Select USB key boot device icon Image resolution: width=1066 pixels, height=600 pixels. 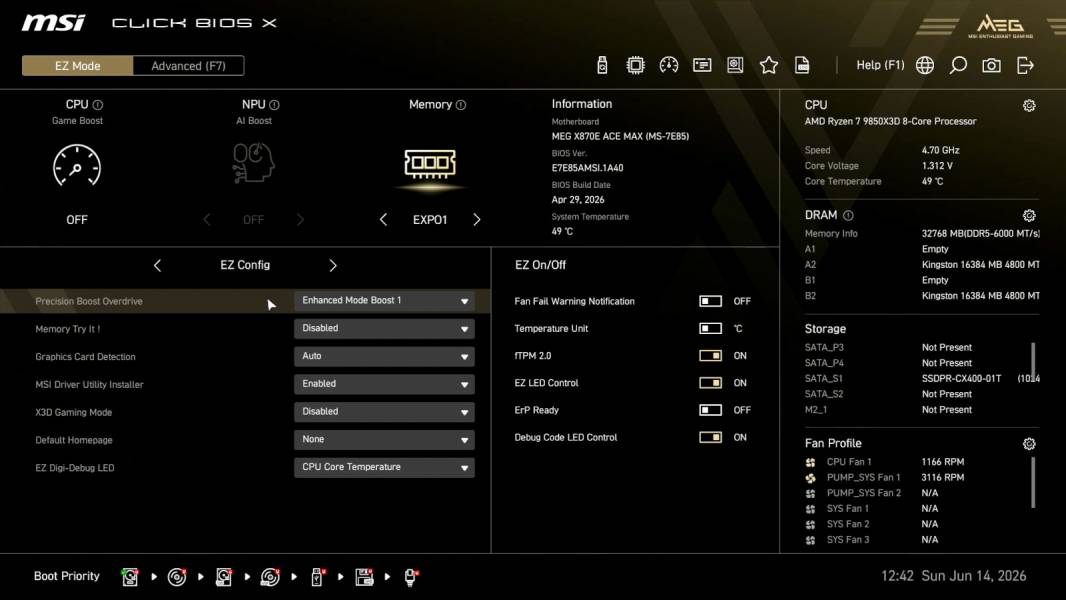coord(317,577)
